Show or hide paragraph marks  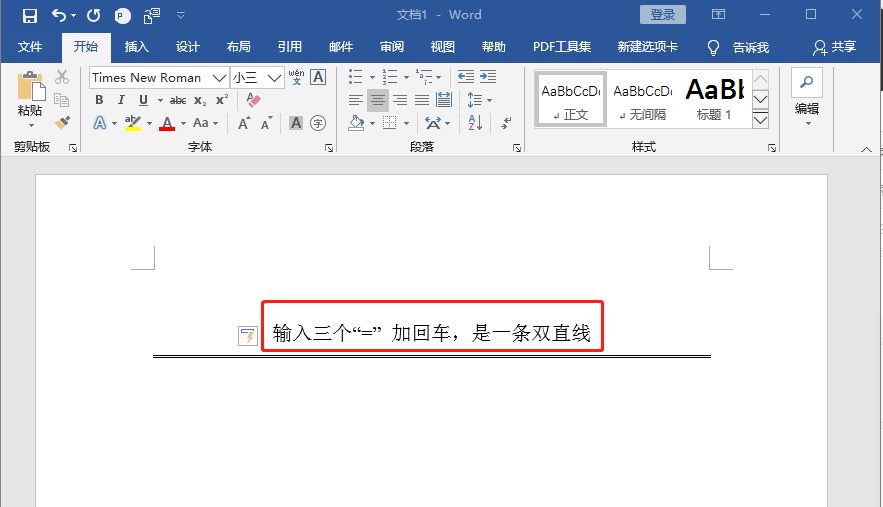(506, 123)
